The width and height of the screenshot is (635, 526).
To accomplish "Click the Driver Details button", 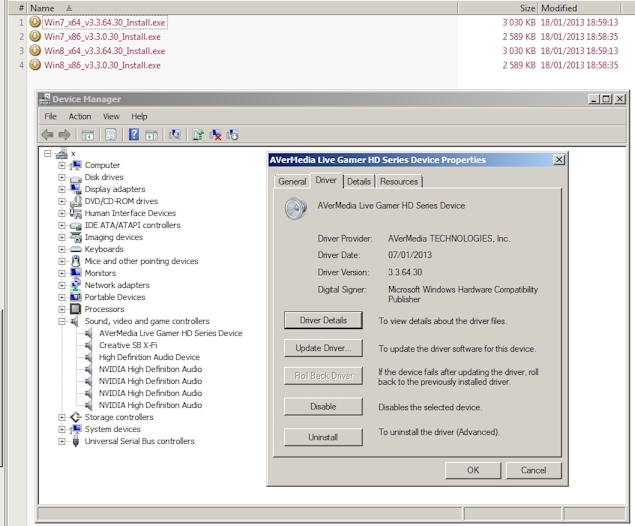I will pyautogui.click(x=323, y=320).
